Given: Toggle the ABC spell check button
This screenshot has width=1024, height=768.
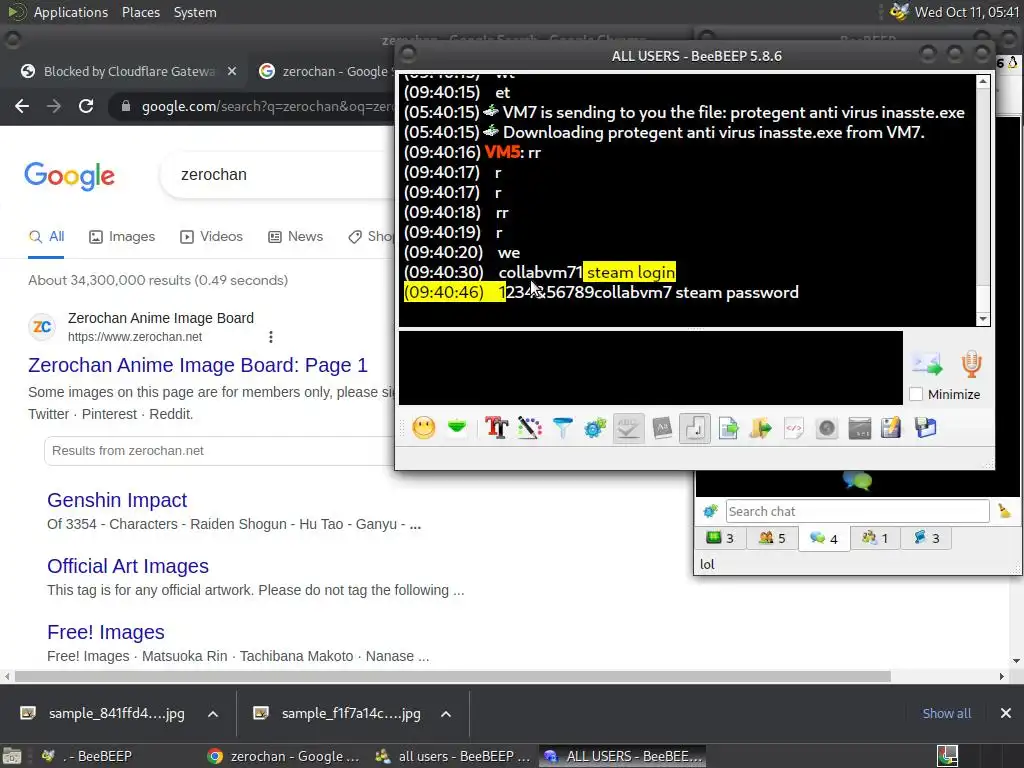Looking at the screenshot, I should (628, 428).
